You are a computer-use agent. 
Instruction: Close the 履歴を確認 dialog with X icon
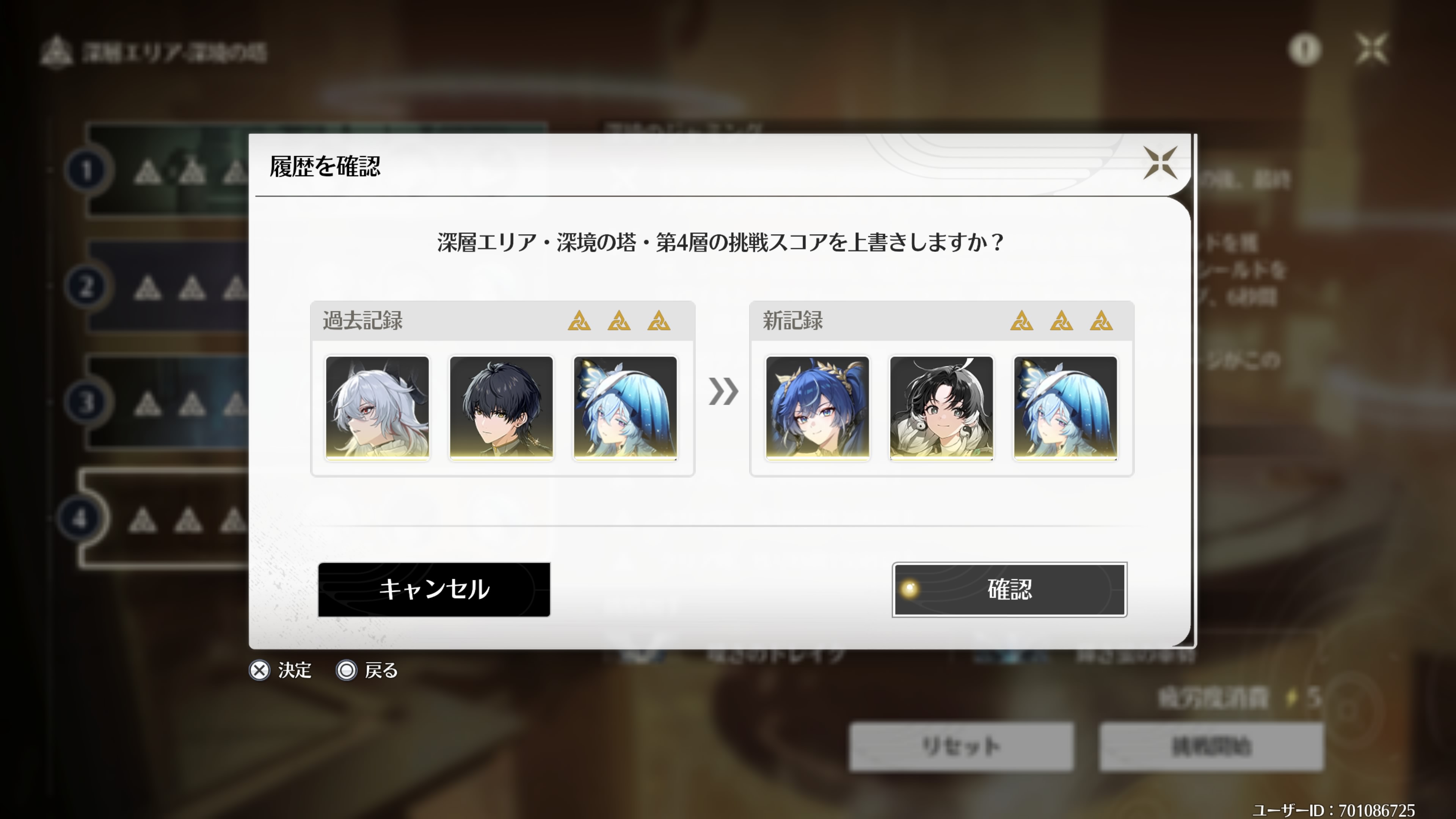[1160, 163]
